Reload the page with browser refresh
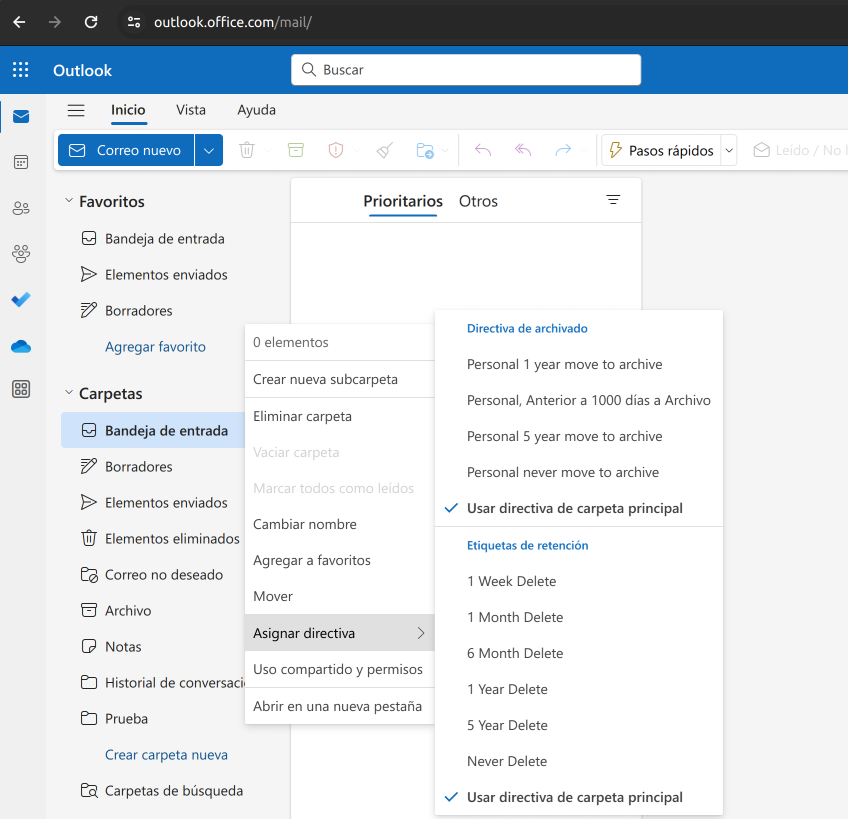 91,21
